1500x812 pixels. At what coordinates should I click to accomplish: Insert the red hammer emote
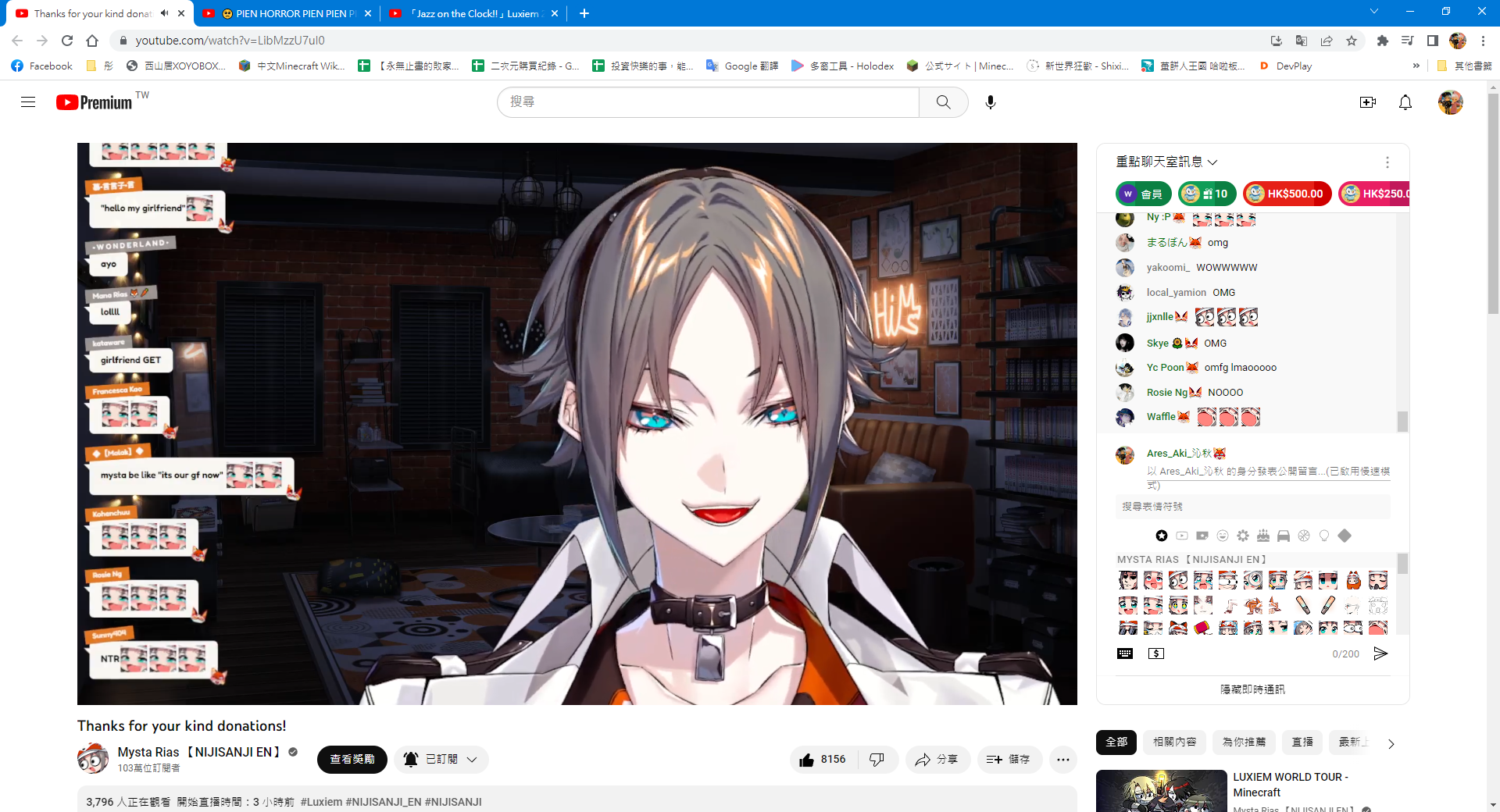pyautogui.click(x=1203, y=627)
